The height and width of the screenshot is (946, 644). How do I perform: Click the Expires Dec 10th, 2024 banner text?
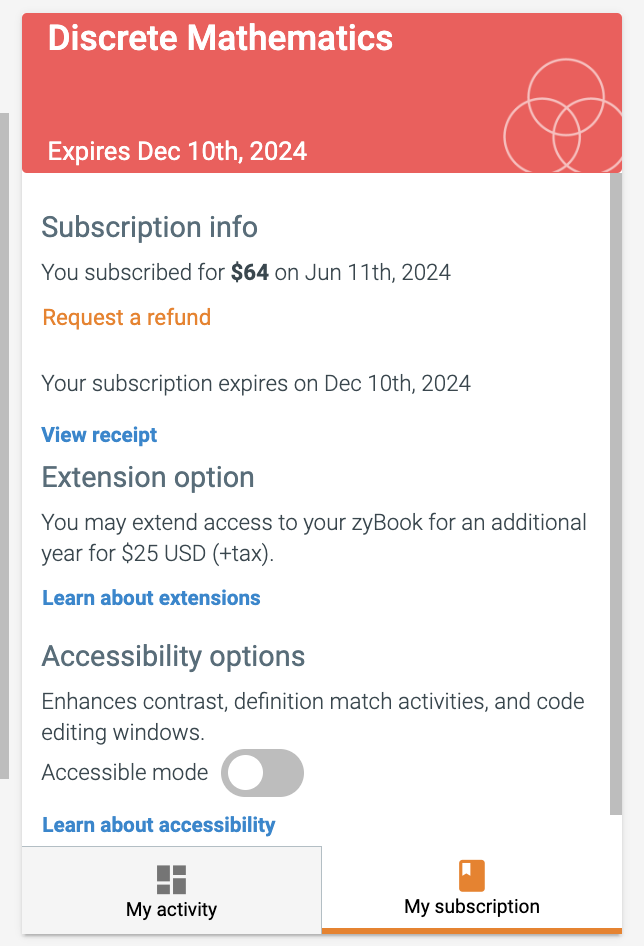coord(177,151)
